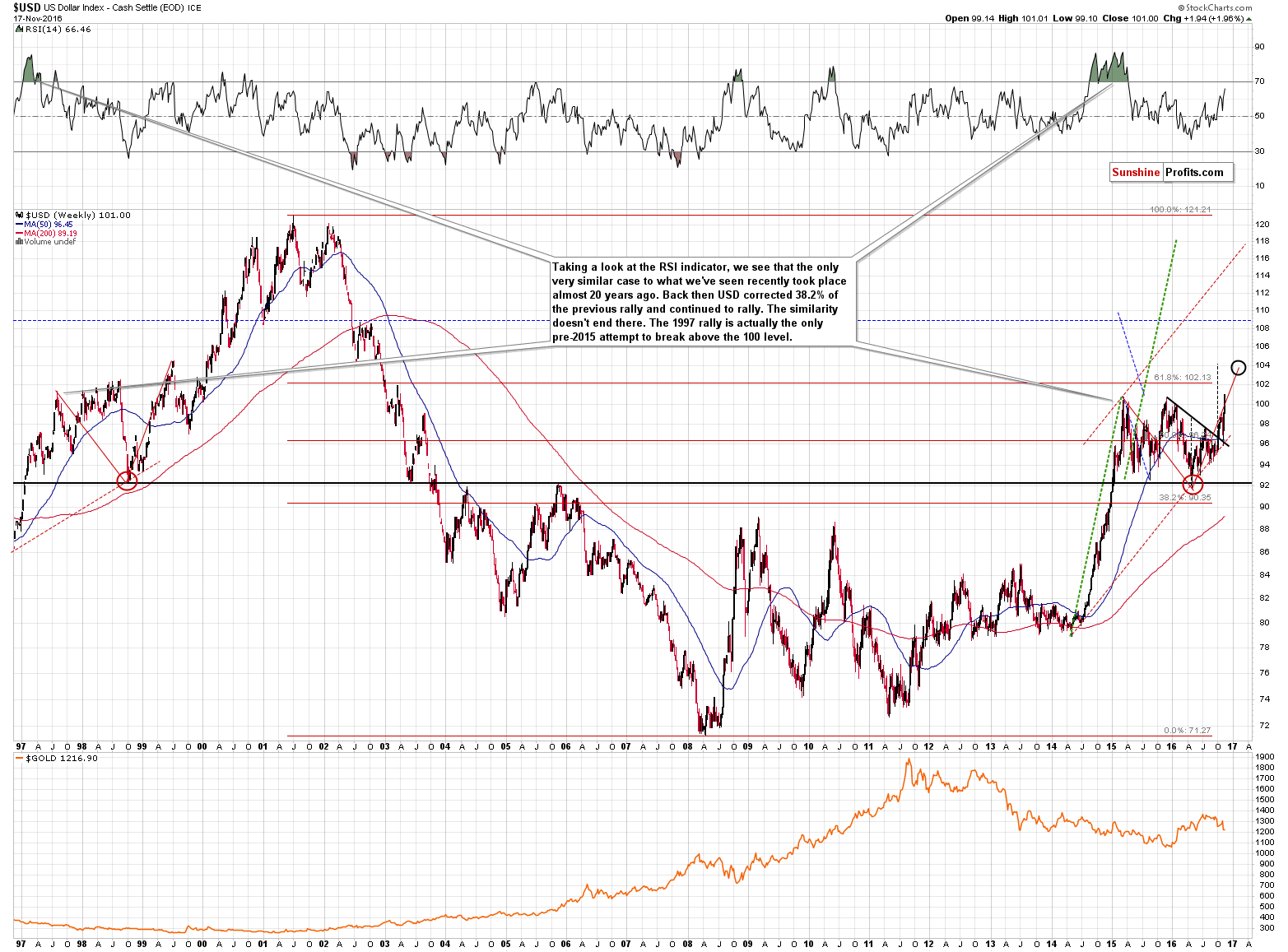Click the RSI(14) legend triangle icon

[x=19, y=29]
